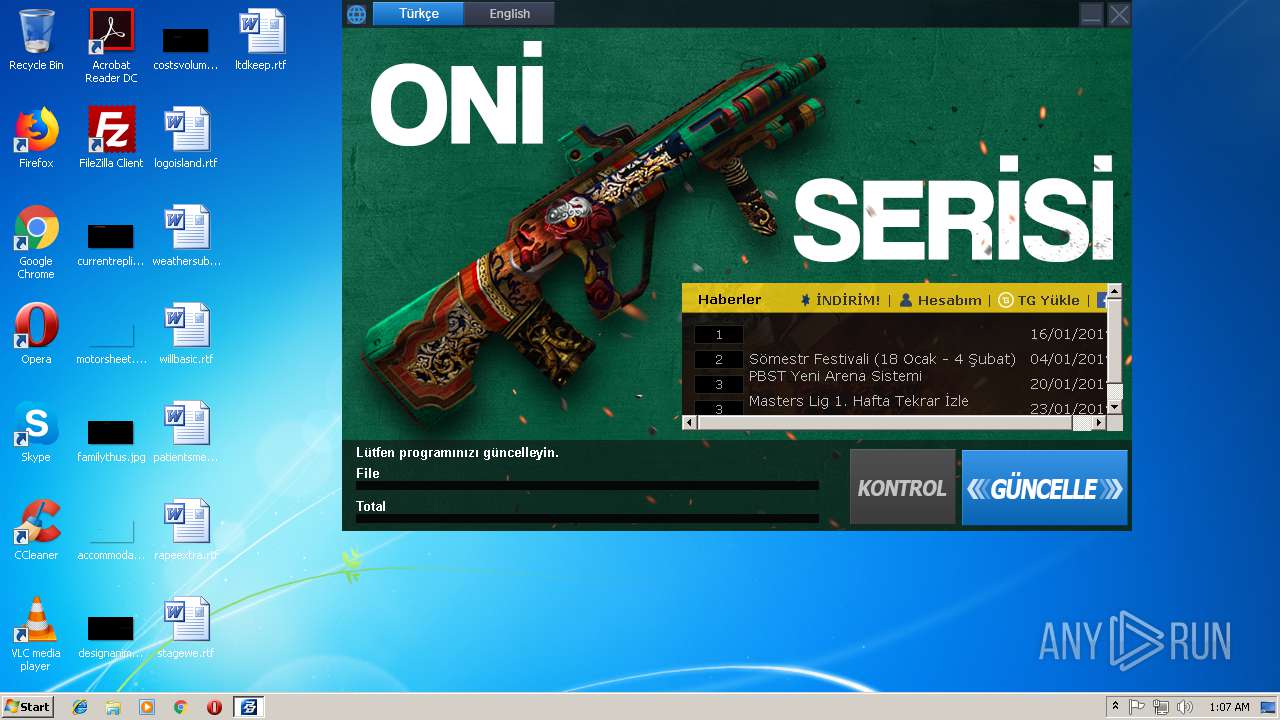Select stagewe.rtf file on desktop

(186, 628)
